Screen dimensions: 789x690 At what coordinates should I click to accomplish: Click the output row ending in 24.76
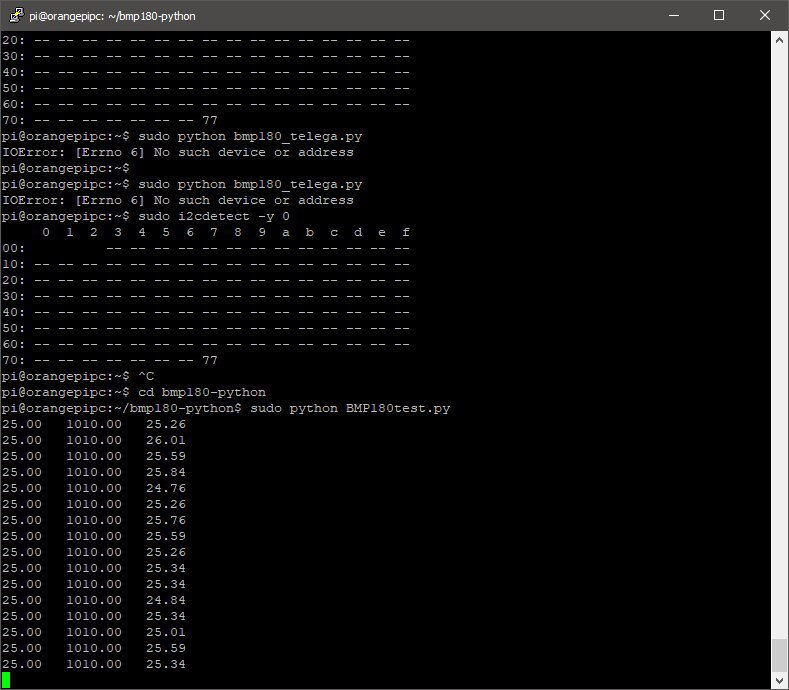click(x=94, y=488)
